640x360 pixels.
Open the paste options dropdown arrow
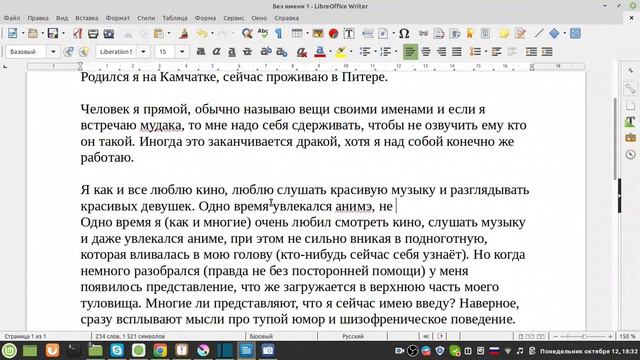[169, 33]
